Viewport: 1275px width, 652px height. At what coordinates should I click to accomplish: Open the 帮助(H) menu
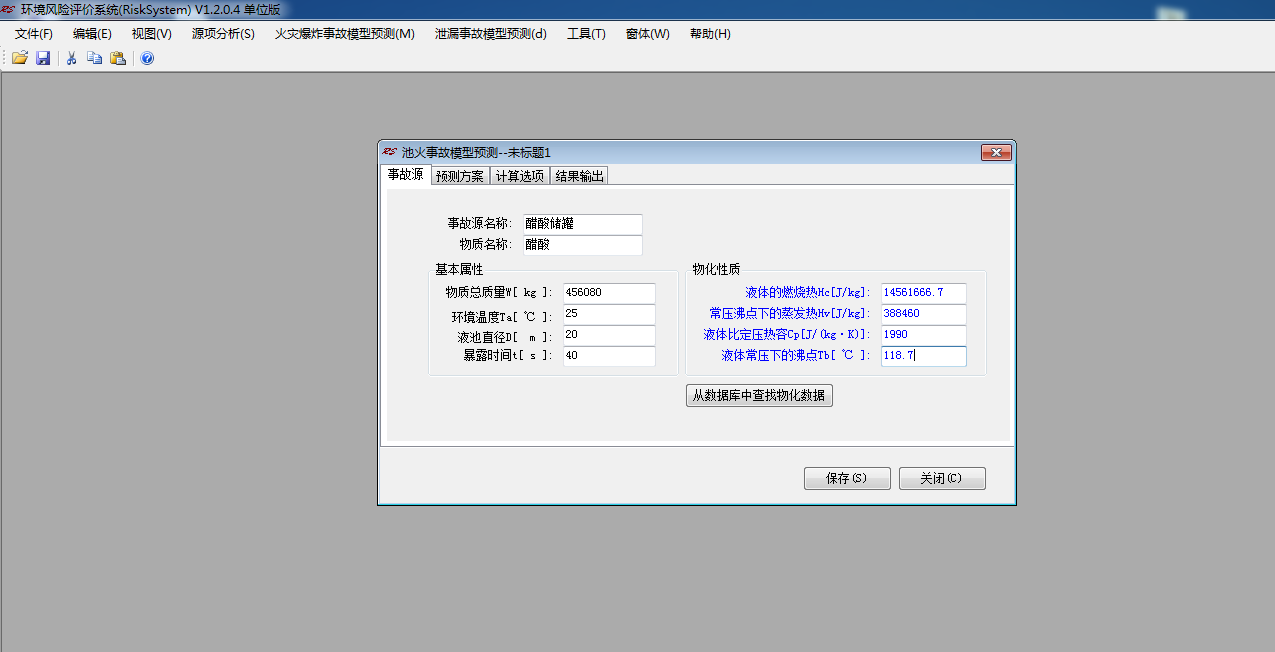tap(710, 34)
